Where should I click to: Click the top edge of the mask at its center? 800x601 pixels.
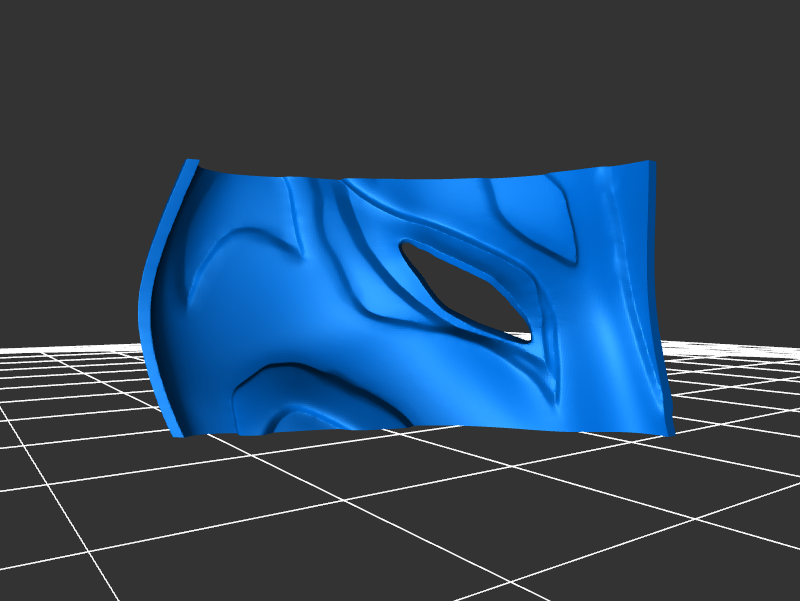420,180
